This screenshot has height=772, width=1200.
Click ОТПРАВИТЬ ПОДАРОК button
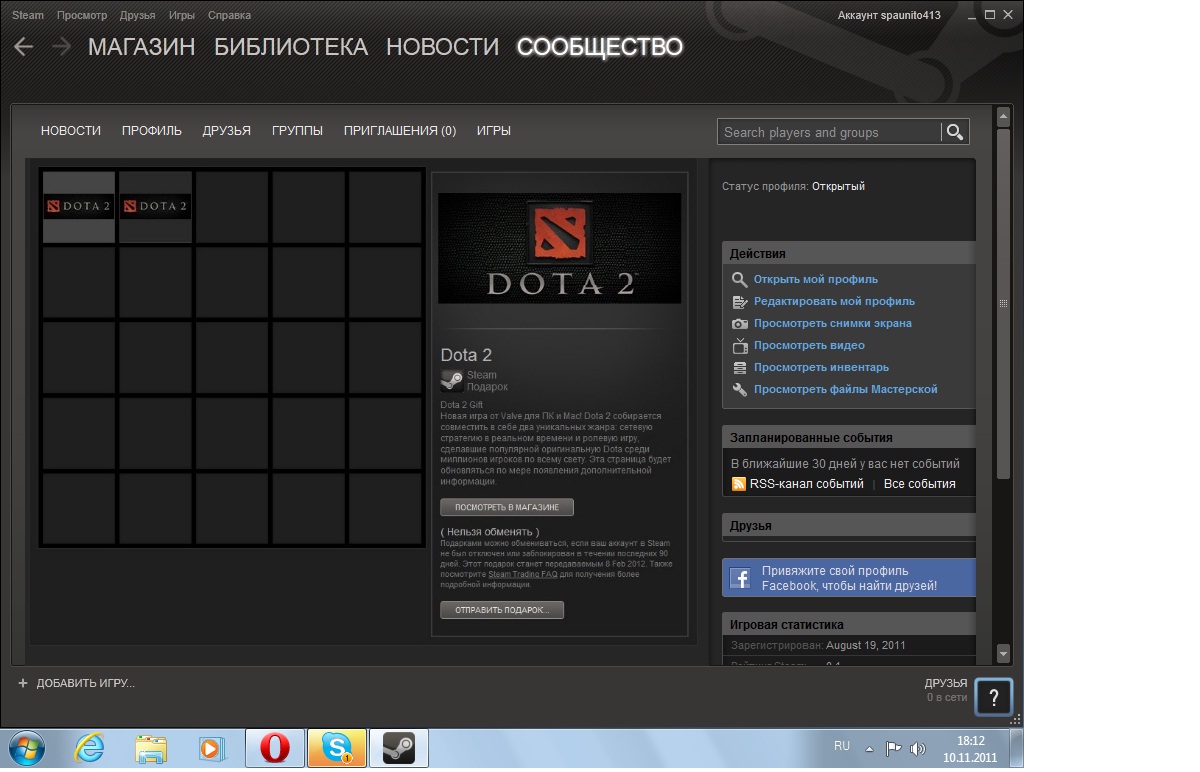point(502,610)
